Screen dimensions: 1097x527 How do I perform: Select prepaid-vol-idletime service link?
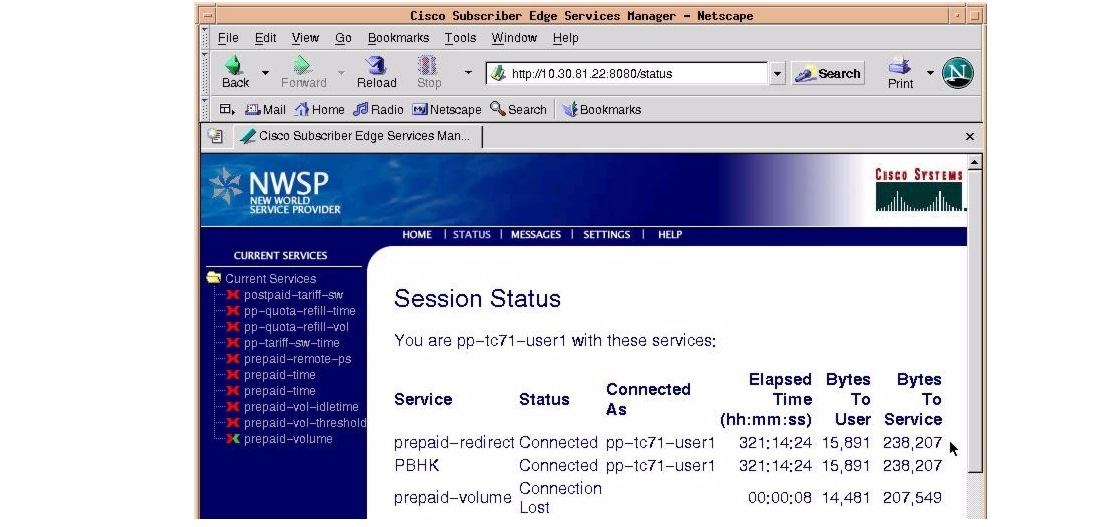[x=301, y=407]
